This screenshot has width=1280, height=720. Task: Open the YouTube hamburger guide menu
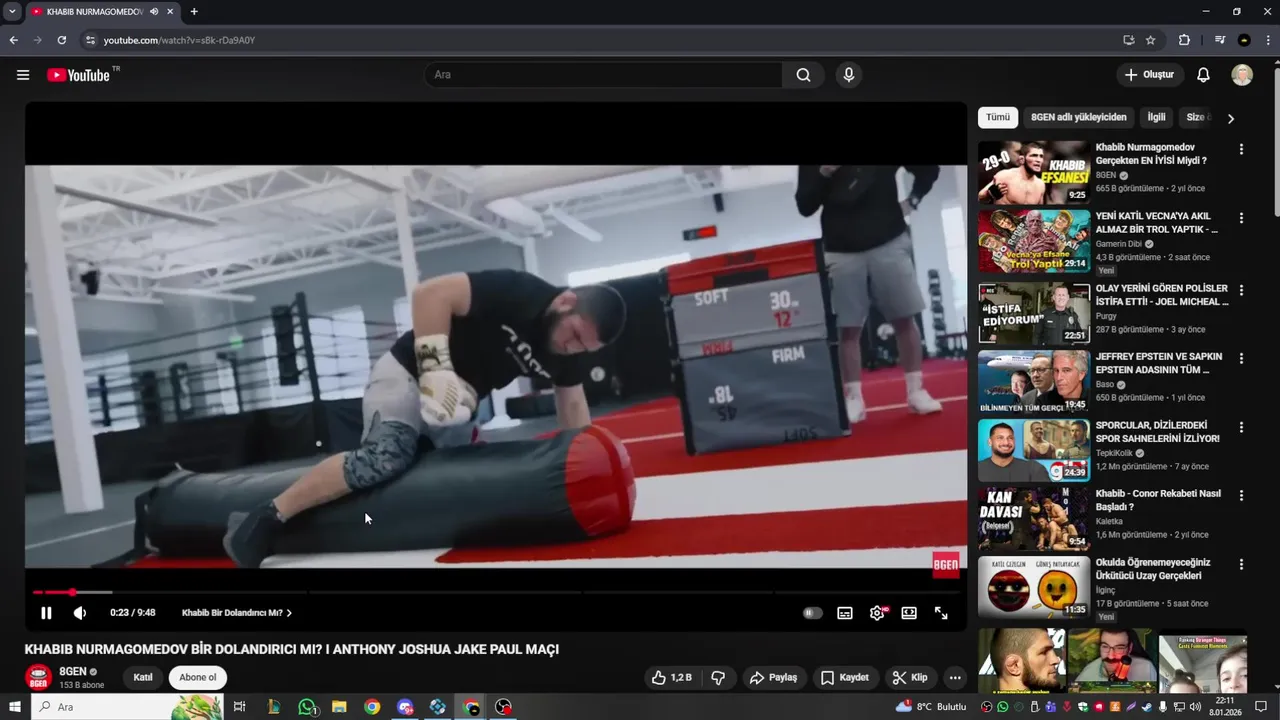click(x=23, y=75)
